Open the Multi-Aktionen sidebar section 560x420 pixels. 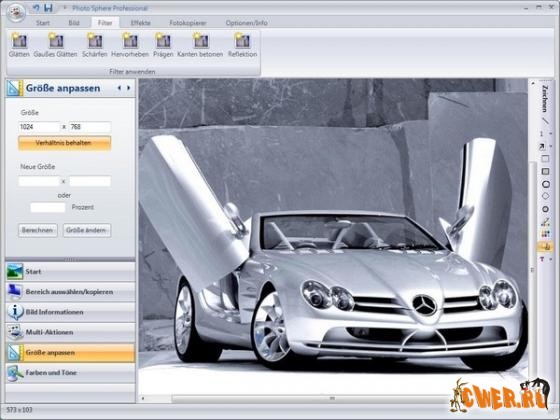[x=70, y=332]
